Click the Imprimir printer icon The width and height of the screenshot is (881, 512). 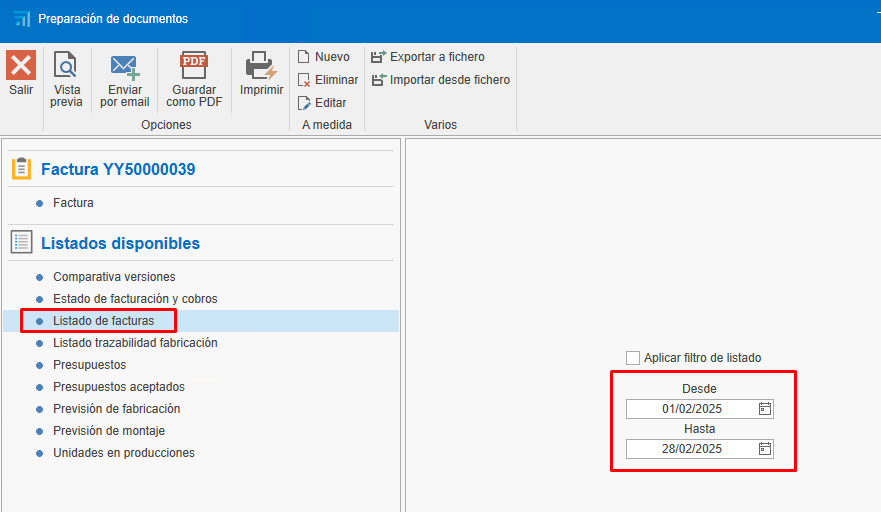pos(261,67)
